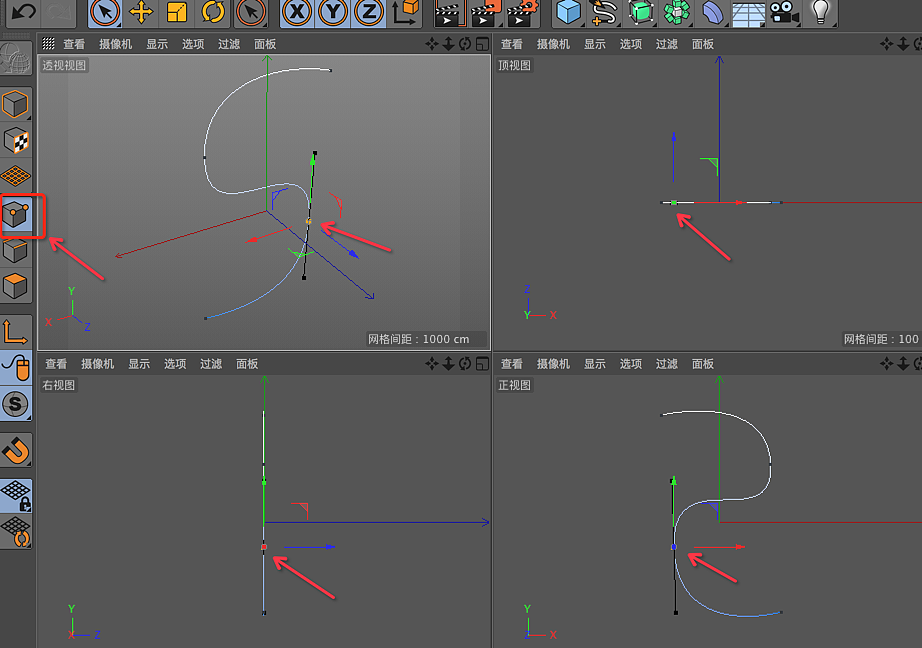This screenshot has height=648, width=922.
Task: Switch to Polygons mode in left sidebar
Action: coord(20,287)
